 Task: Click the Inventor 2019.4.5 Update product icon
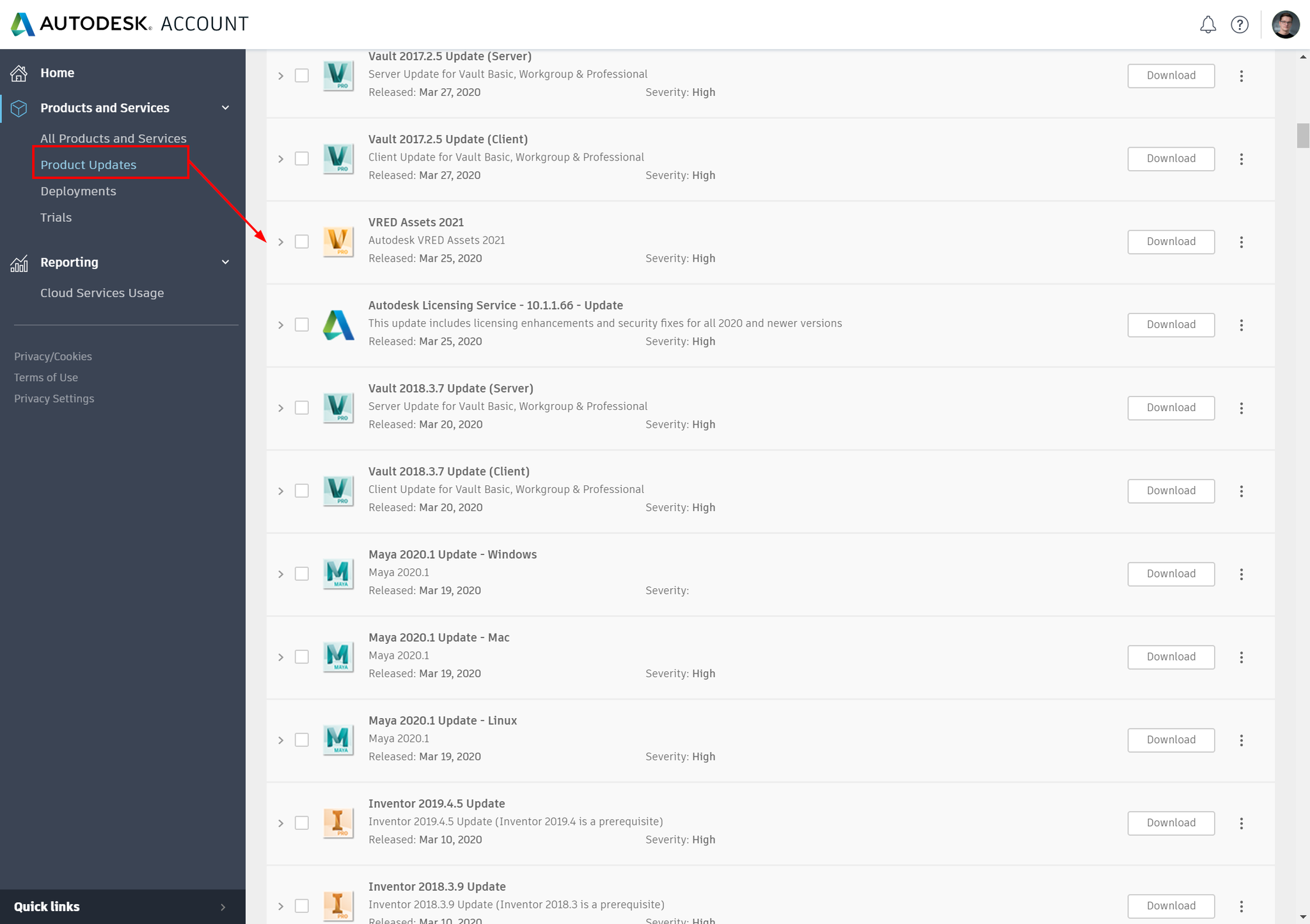(x=339, y=822)
